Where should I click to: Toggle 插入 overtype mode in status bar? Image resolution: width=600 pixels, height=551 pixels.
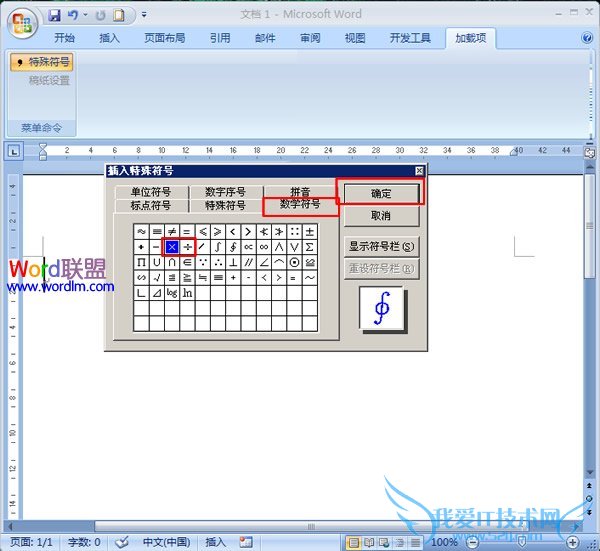(x=215, y=542)
